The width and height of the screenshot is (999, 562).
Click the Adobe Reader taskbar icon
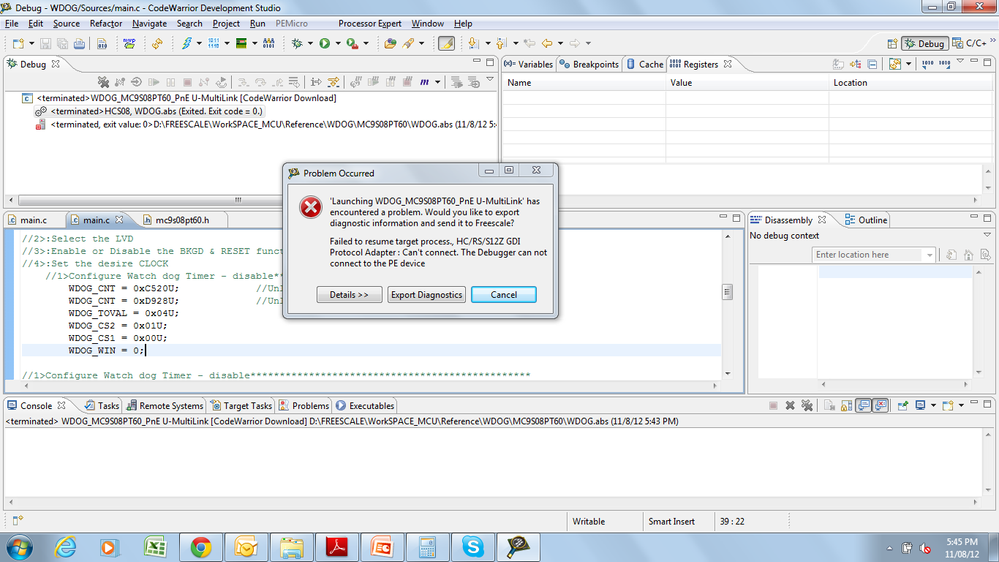[x=336, y=547]
